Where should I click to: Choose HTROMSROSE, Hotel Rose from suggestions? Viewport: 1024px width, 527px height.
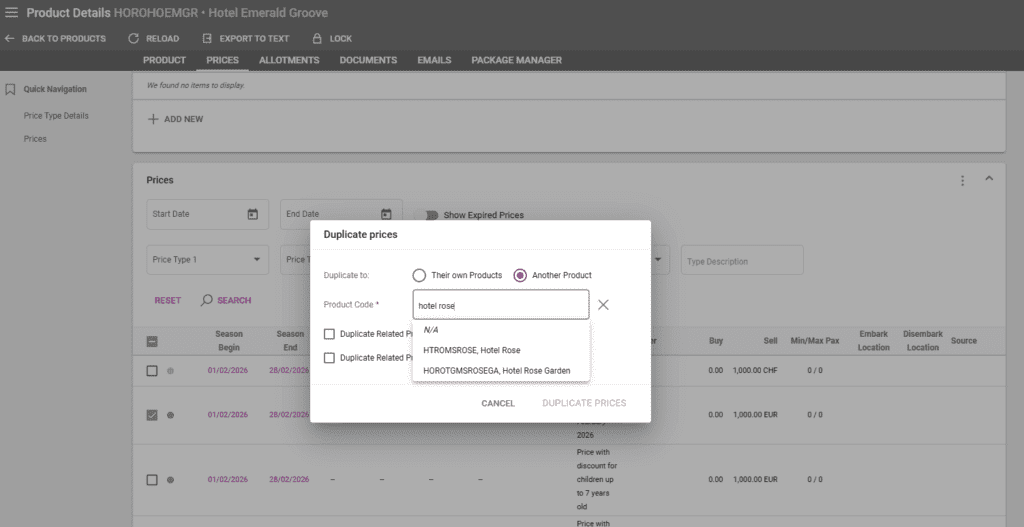[x=471, y=350]
